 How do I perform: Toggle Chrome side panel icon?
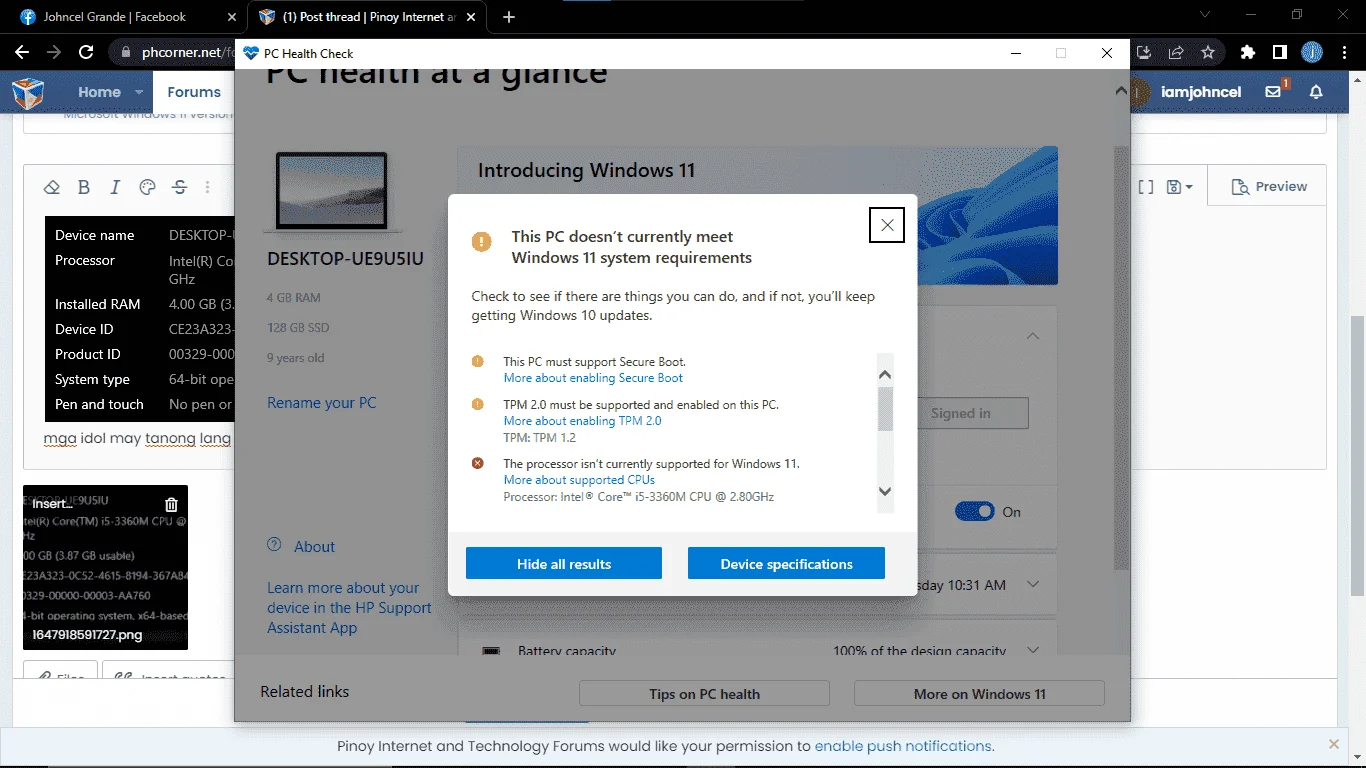click(1279, 52)
